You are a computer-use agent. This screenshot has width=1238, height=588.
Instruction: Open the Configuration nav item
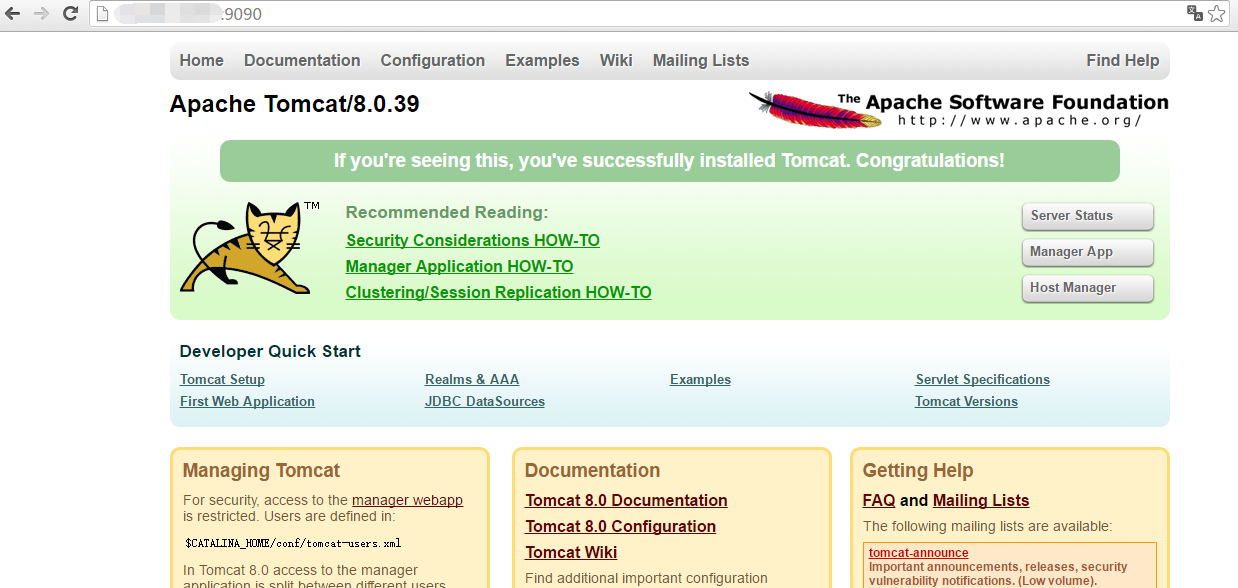[433, 60]
